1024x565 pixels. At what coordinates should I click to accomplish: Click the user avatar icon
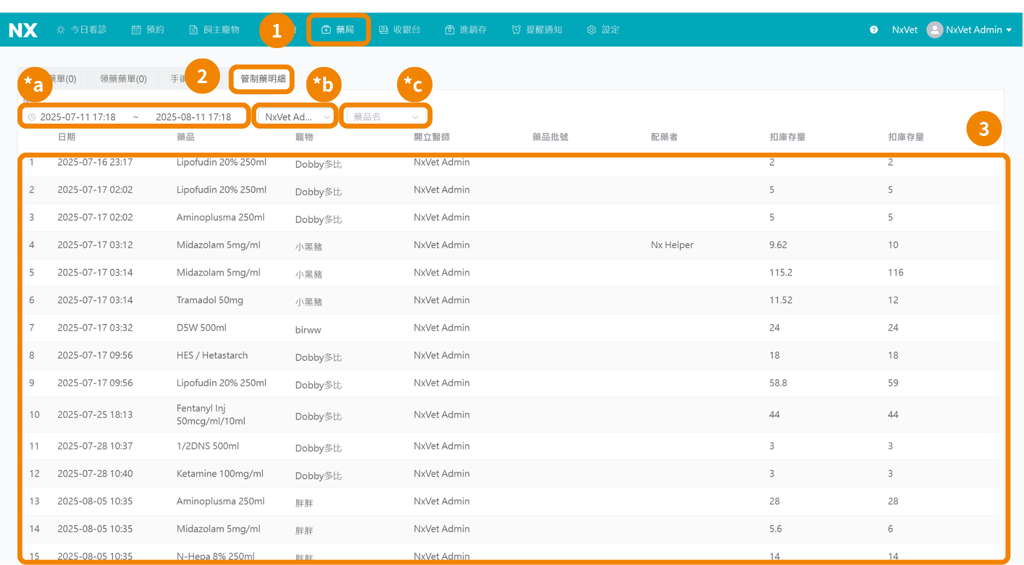click(x=935, y=30)
